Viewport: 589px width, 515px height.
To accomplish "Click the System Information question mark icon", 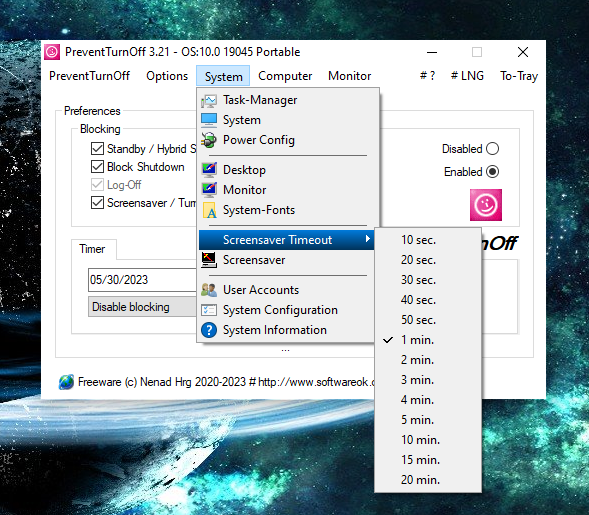I will point(209,330).
